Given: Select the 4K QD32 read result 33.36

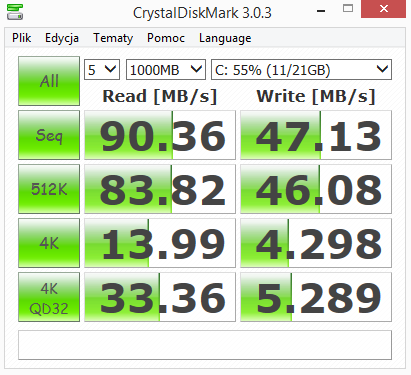Looking at the screenshot, I should pyautogui.click(x=160, y=297).
